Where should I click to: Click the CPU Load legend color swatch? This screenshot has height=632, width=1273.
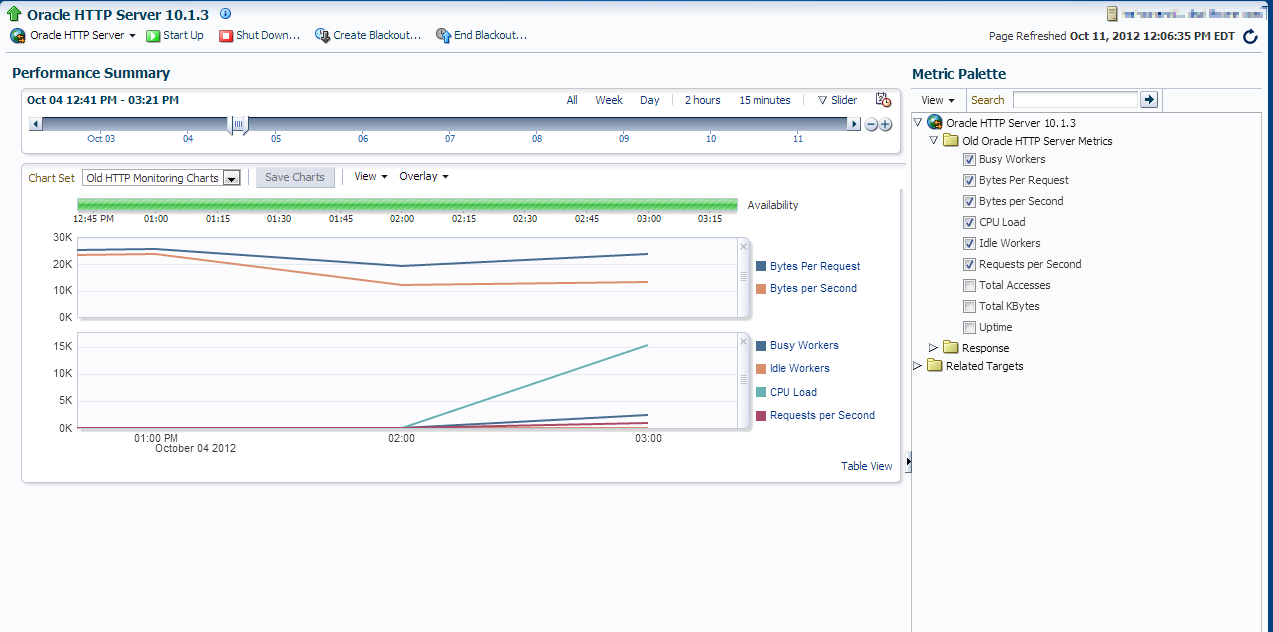pos(761,392)
